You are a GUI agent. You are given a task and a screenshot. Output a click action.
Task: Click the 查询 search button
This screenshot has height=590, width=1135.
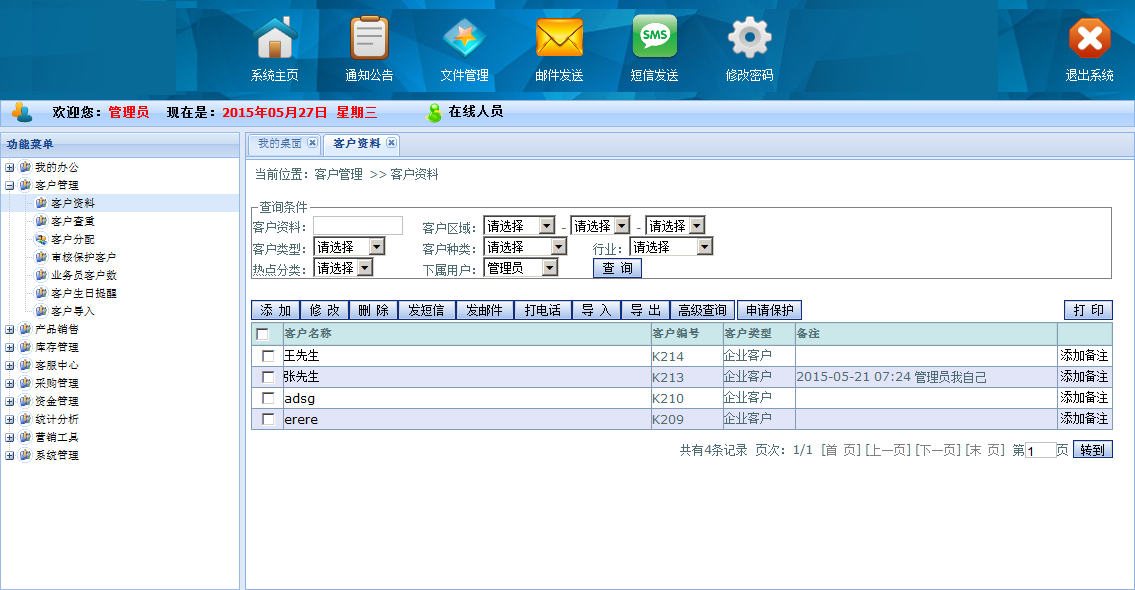[617, 268]
